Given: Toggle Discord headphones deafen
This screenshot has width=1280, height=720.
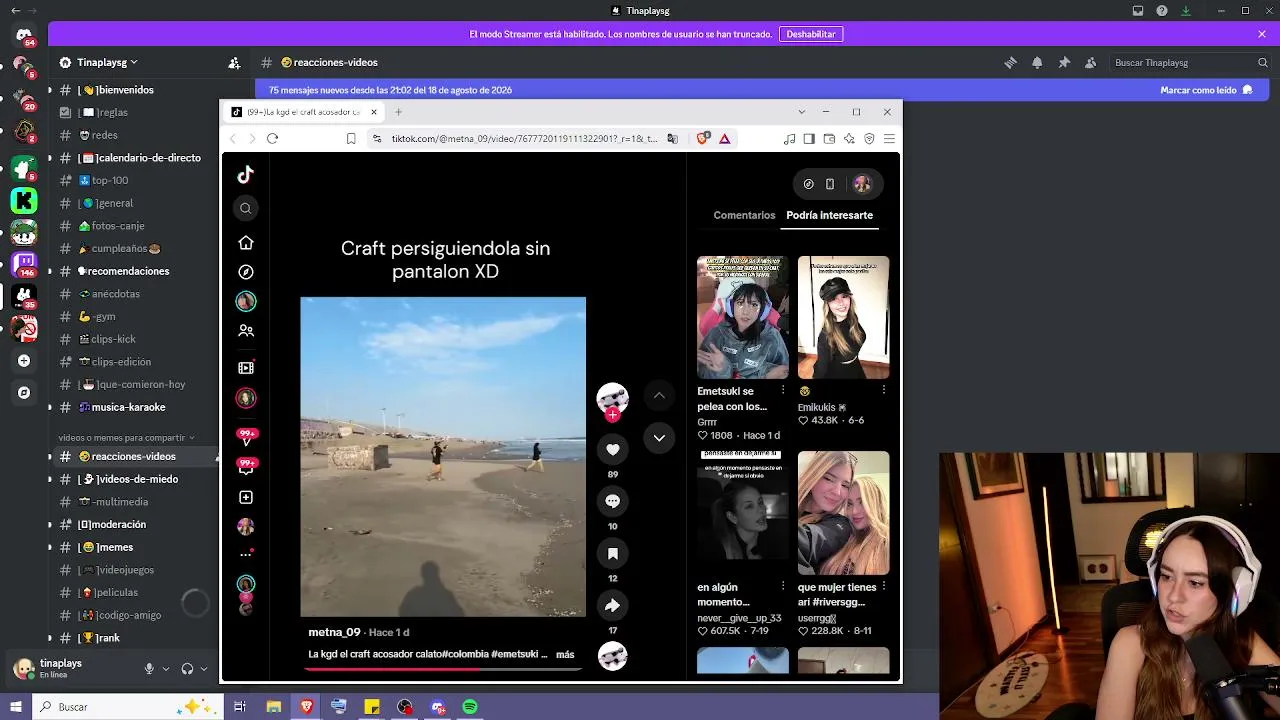Looking at the screenshot, I should pyautogui.click(x=187, y=669).
